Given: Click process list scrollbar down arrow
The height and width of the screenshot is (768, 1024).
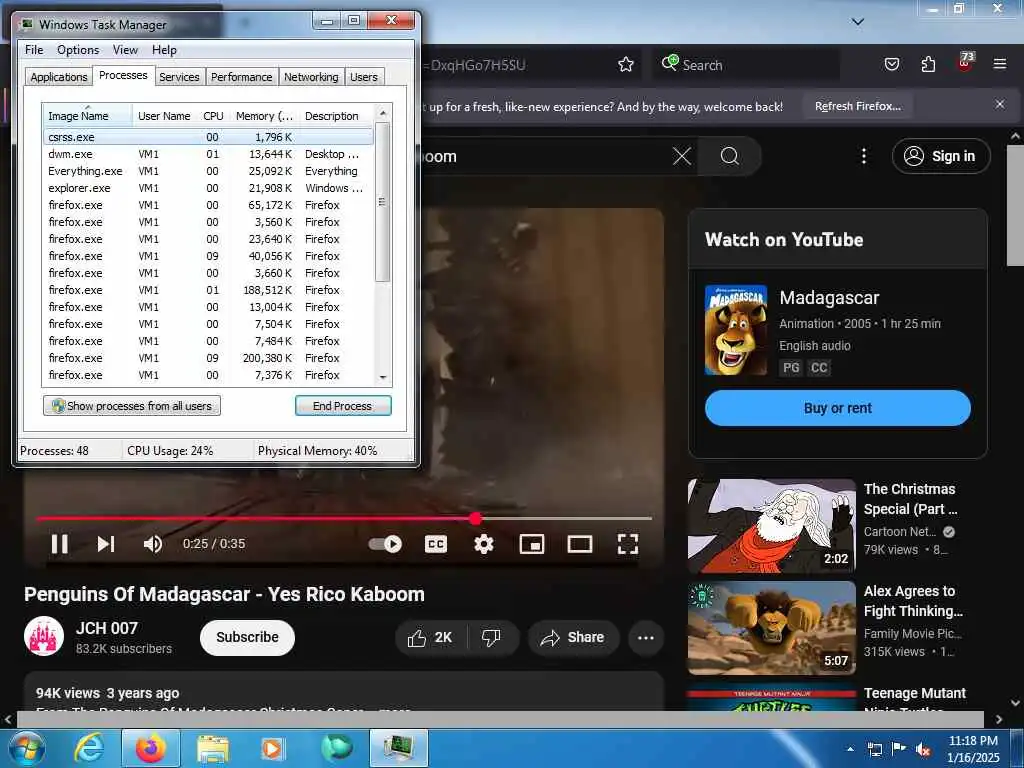Looking at the screenshot, I should 383,377.
